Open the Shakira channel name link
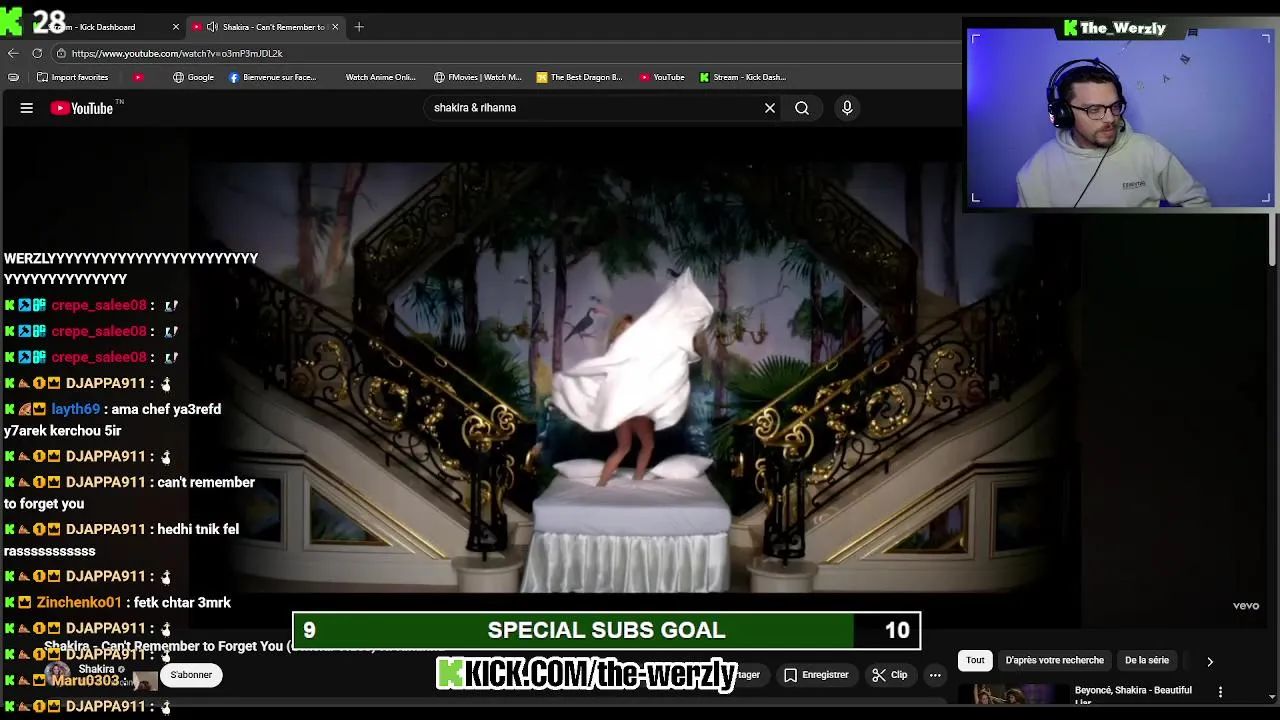Image resolution: width=1280 pixels, height=720 pixels. point(97,669)
